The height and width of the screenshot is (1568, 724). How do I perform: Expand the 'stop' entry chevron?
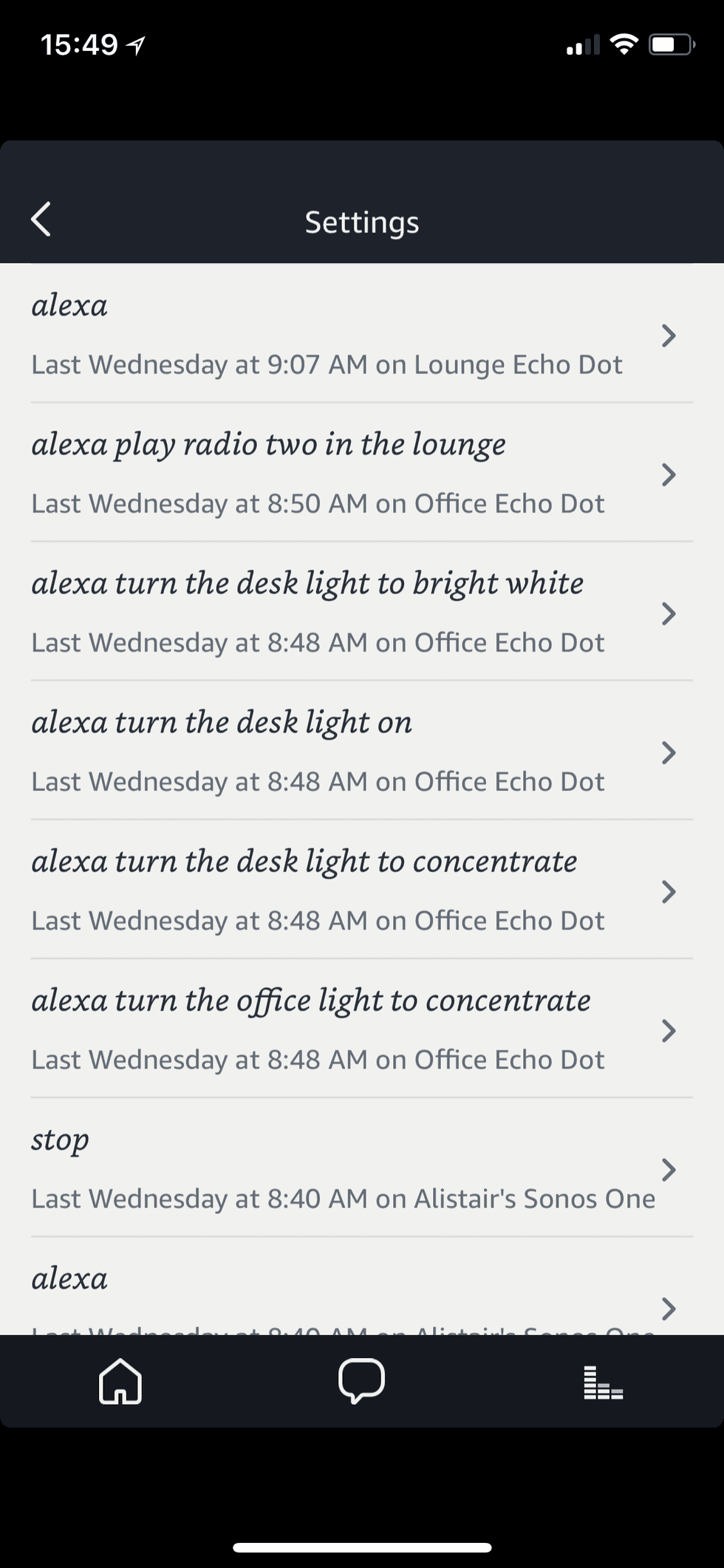[x=669, y=1170]
